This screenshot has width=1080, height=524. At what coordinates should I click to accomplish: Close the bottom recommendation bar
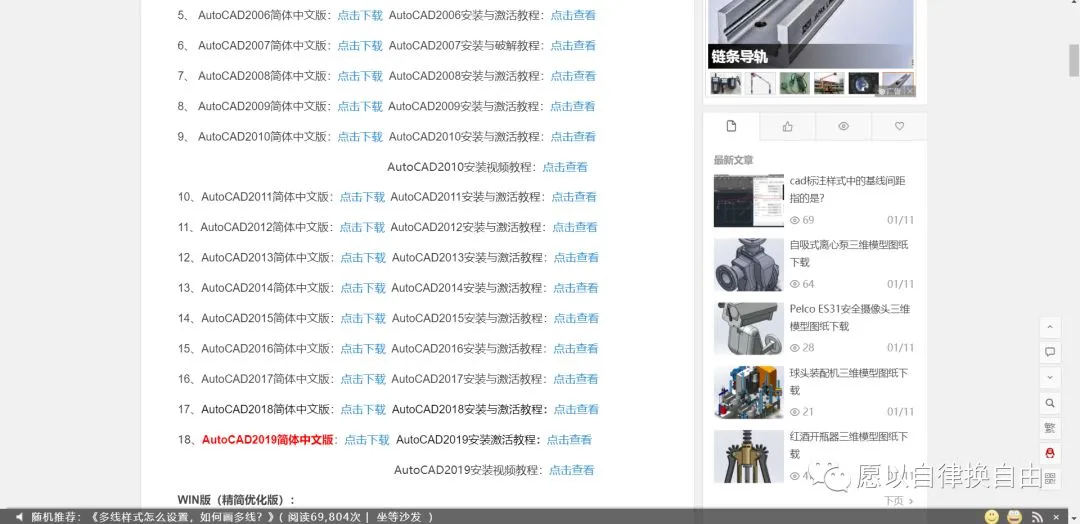(1057, 516)
